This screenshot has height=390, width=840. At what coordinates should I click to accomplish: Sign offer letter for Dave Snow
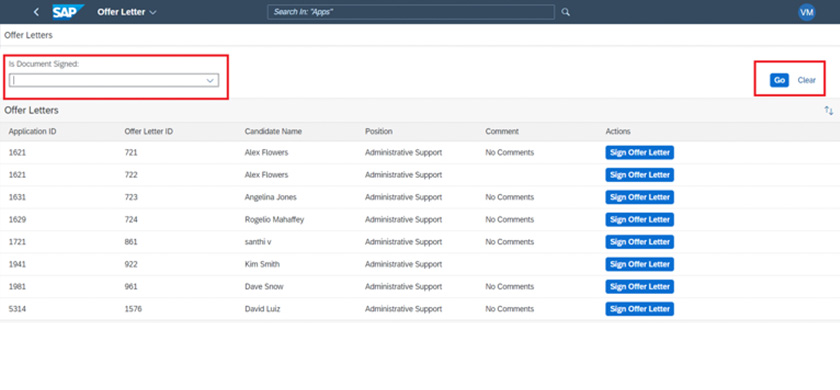pyautogui.click(x=640, y=287)
